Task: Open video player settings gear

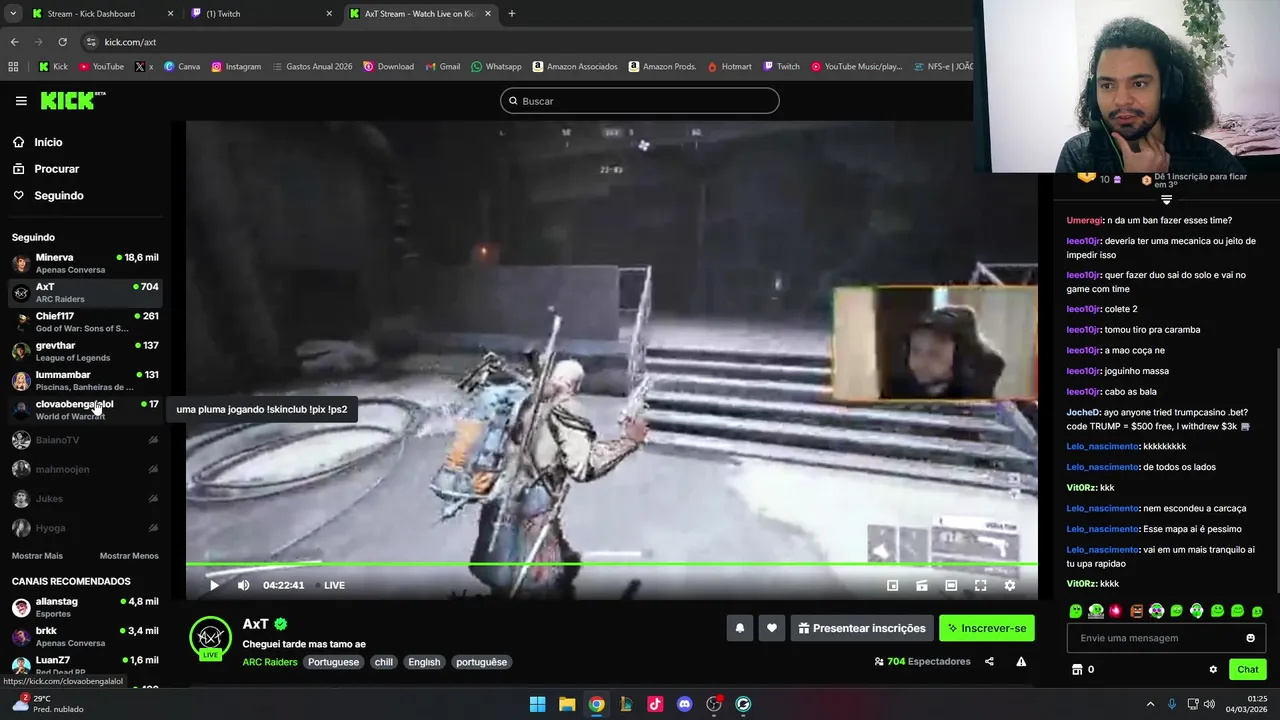Action: pyautogui.click(x=1010, y=585)
